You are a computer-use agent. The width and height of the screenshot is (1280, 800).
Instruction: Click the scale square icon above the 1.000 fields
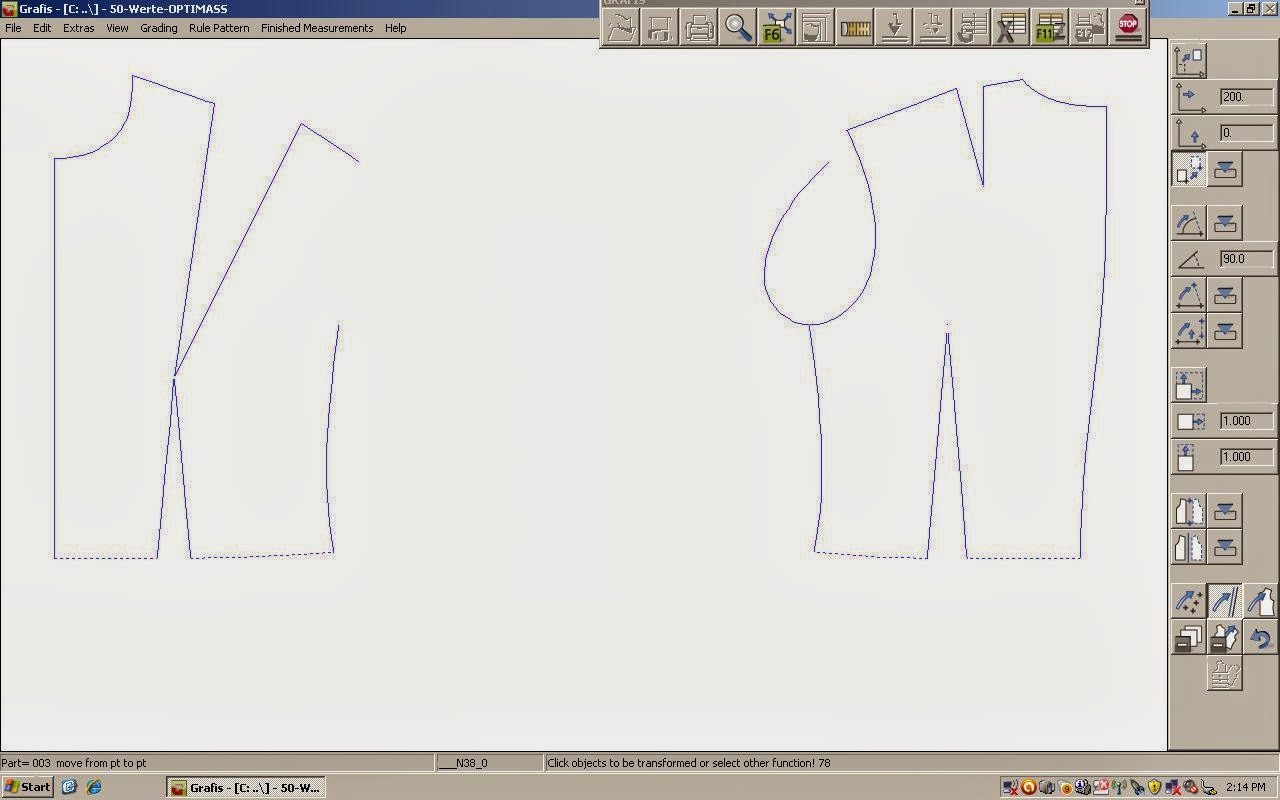click(x=1189, y=385)
